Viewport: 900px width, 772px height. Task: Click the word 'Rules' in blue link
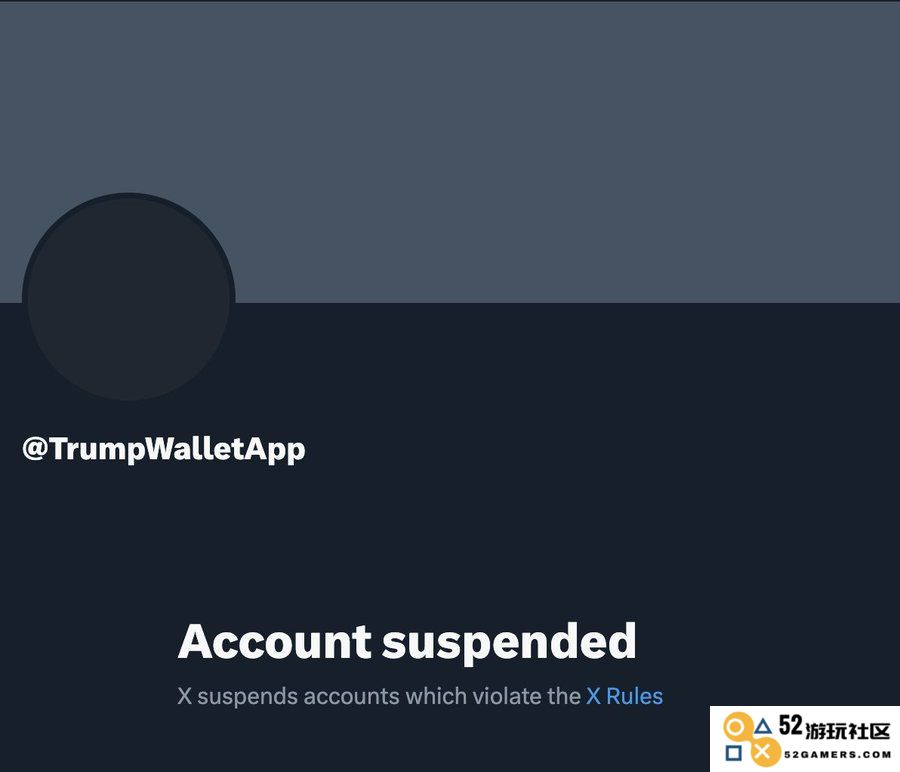pyautogui.click(x=634, y=696)
